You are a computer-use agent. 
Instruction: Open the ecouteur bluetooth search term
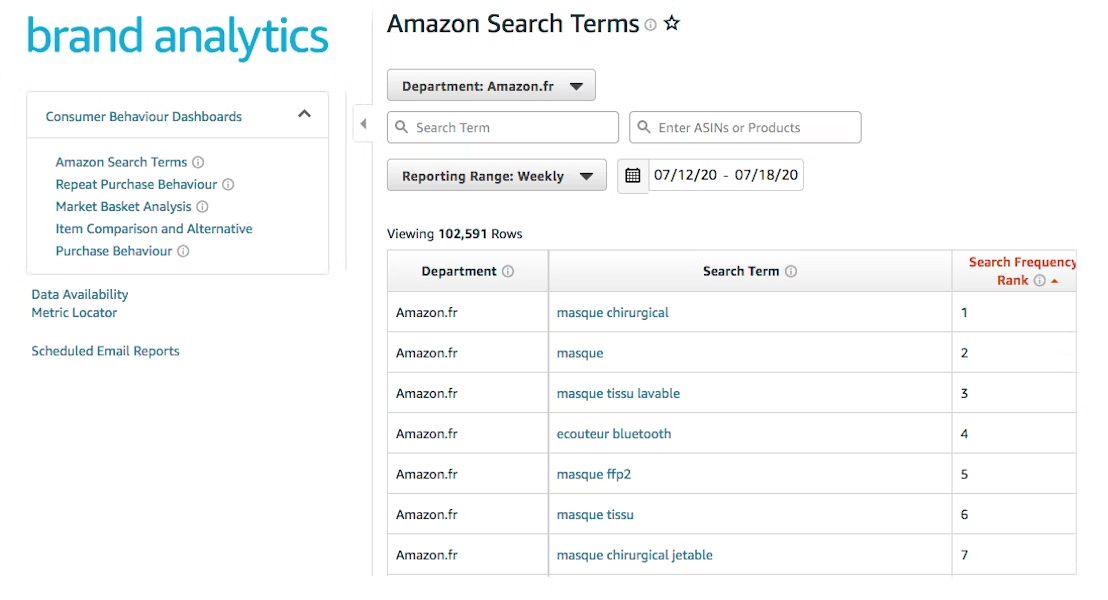(614, 434)
